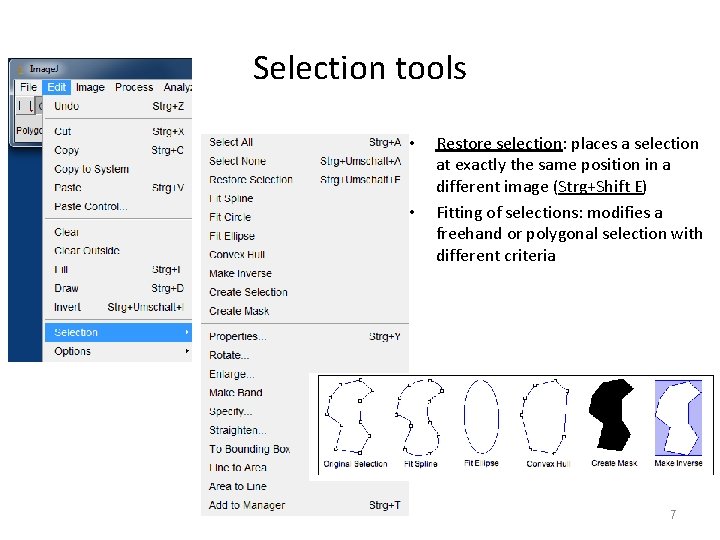720x540 pixels.
Task: Open Rotate... entry
Action: (305, 355)
